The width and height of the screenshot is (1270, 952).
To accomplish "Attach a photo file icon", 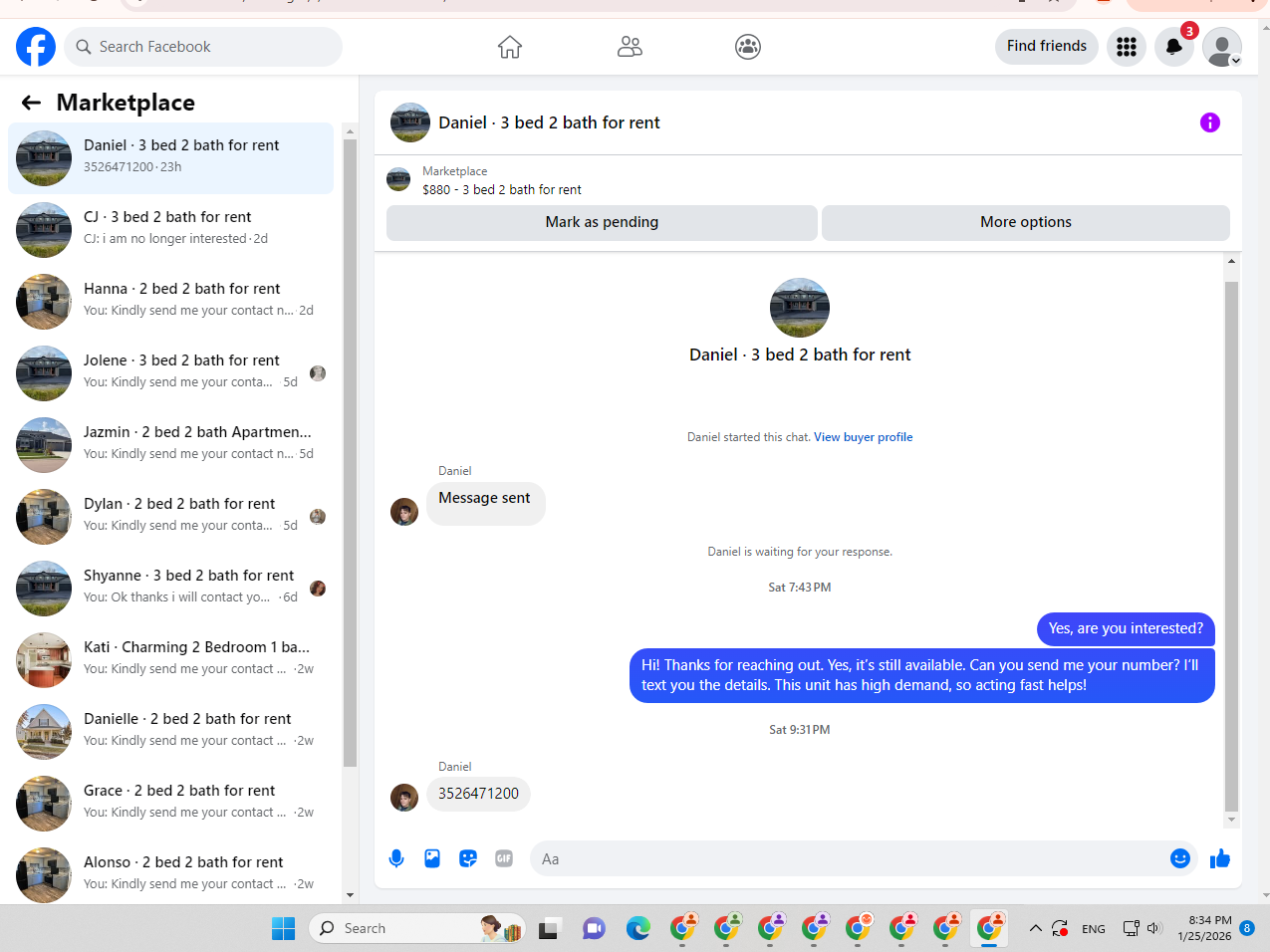I will [432, 858].
